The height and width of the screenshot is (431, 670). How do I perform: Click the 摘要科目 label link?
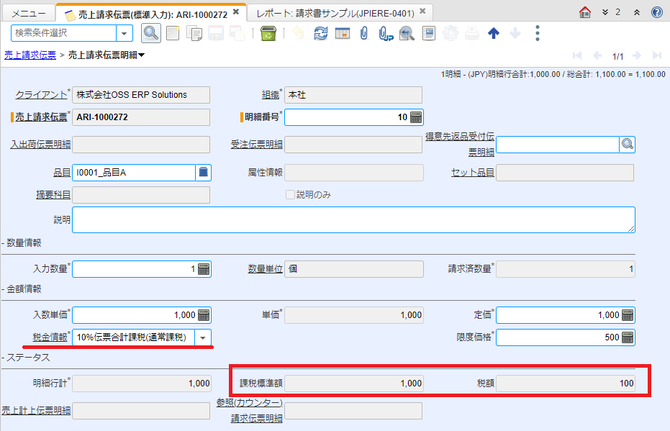[x=53, y=195]
